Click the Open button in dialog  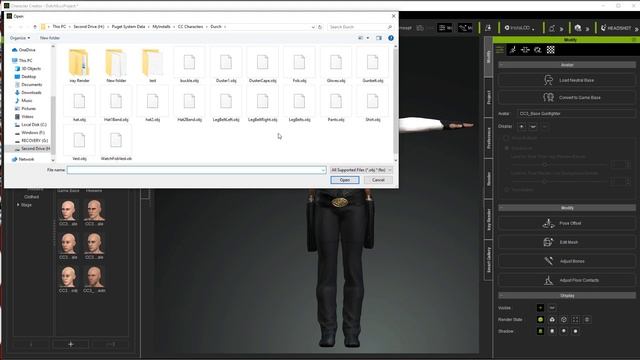click(345, 180)
